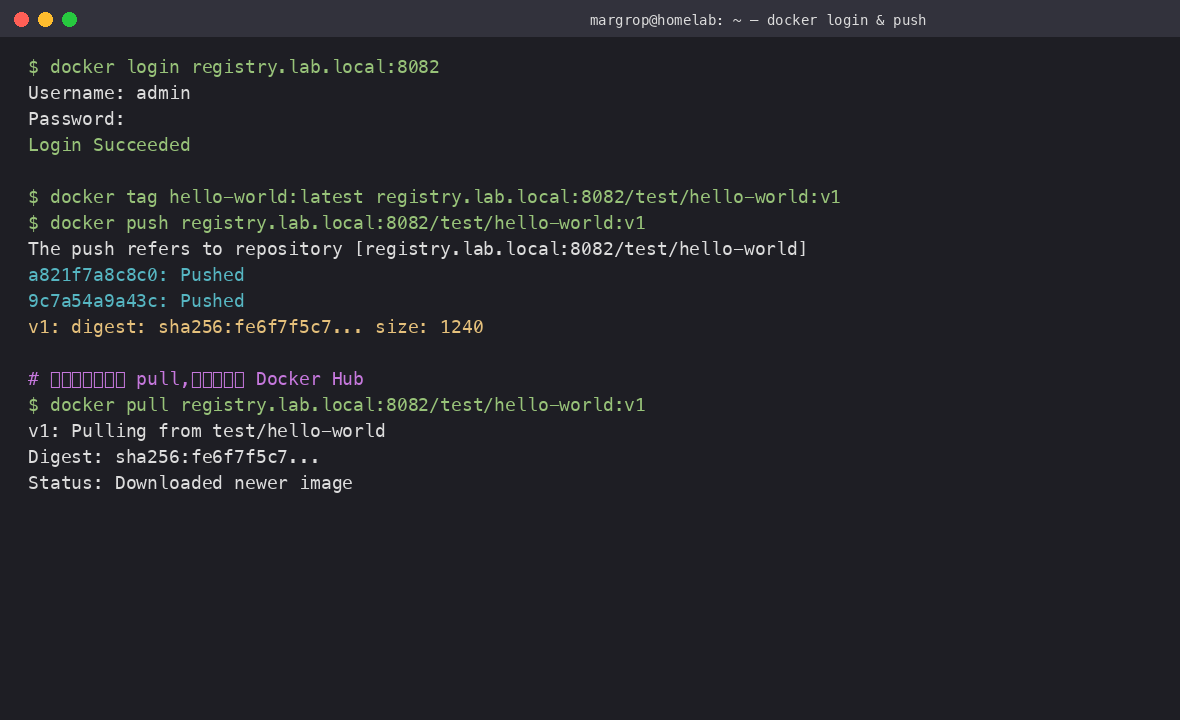
Task: Click the 'docker login registry.lab.local:8082' command line
Action: (x=234, y=67)
